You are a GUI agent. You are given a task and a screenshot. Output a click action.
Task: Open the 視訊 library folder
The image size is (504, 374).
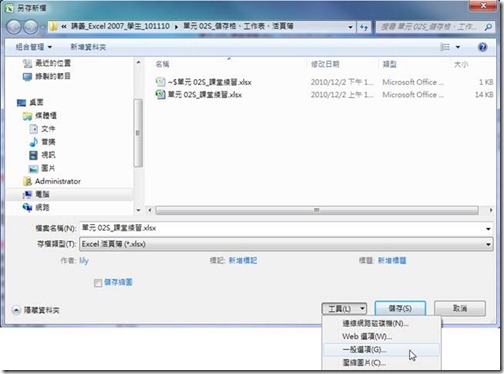[x=43, y=155]
